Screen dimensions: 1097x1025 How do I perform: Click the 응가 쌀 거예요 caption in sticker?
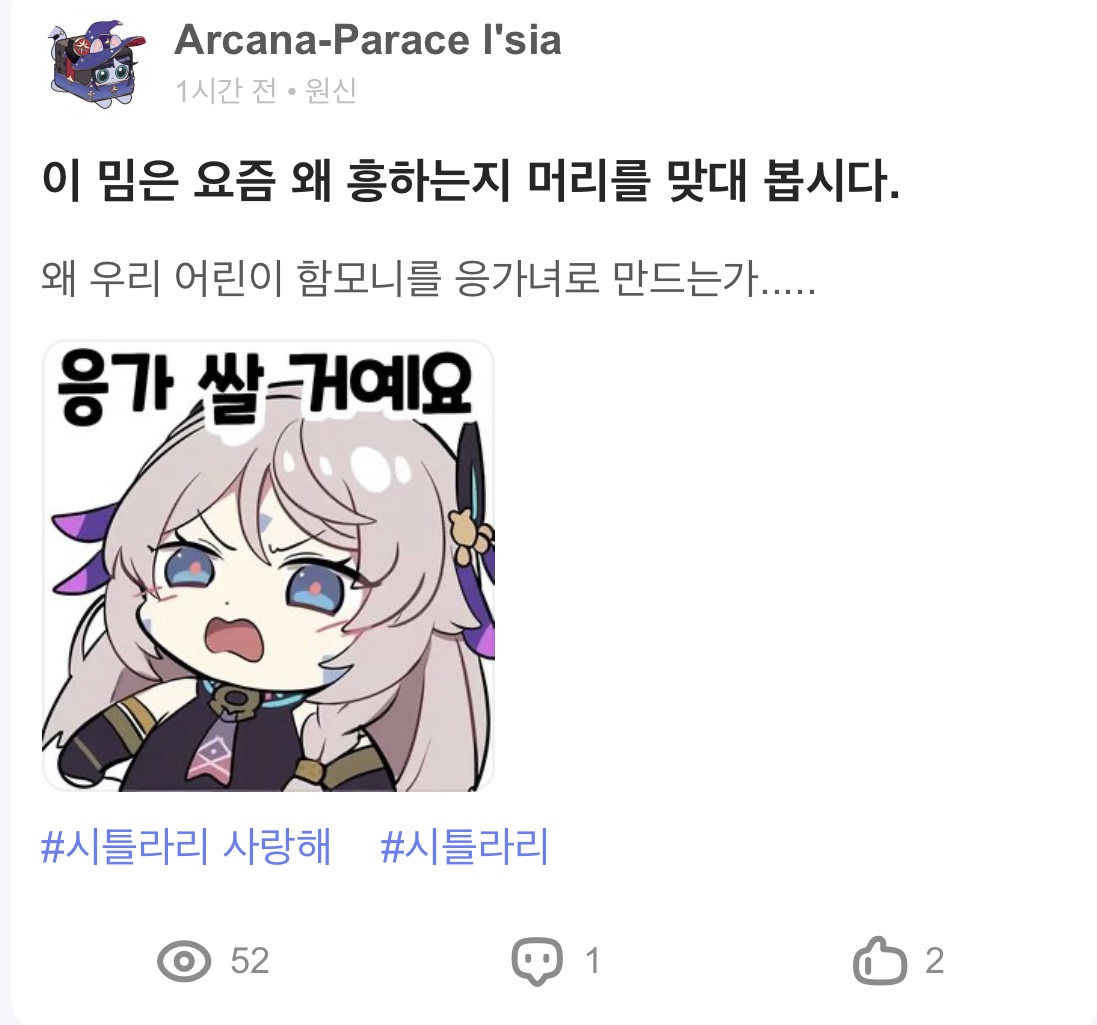(x=264, y=386)
